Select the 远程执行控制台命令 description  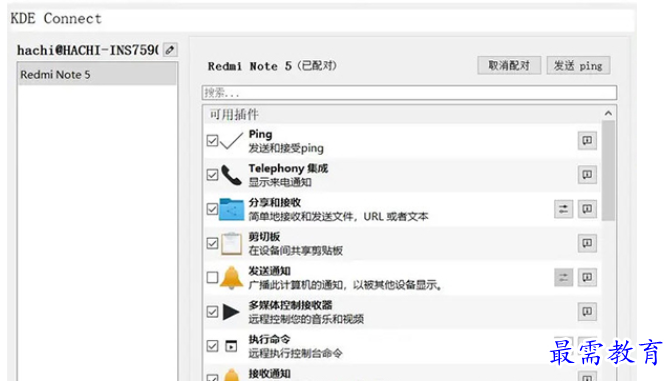[x=295, y=353]
